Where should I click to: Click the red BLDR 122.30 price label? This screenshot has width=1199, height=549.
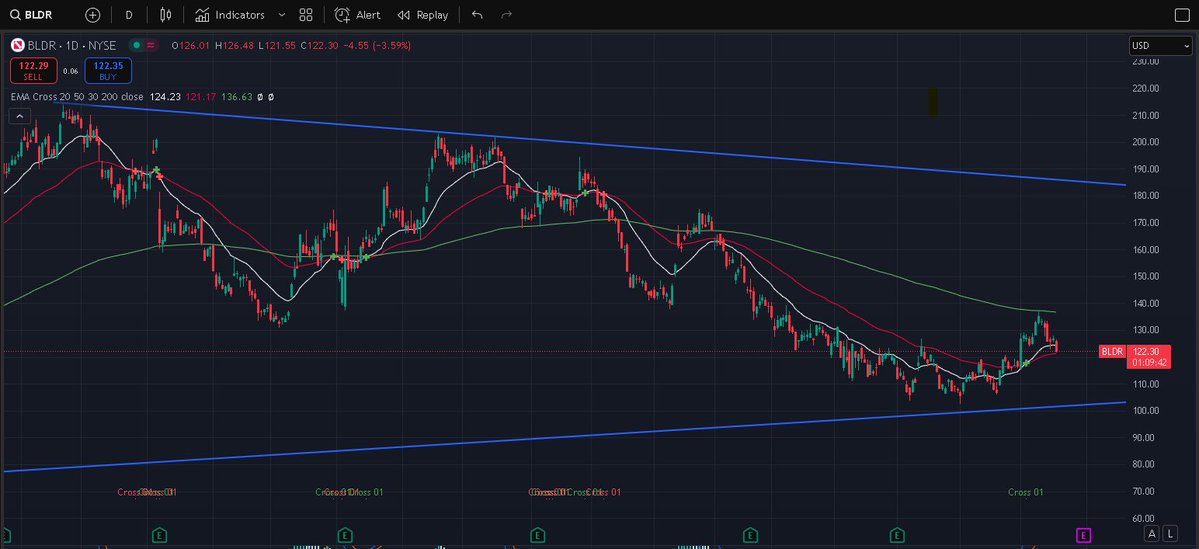(1134, 356)
